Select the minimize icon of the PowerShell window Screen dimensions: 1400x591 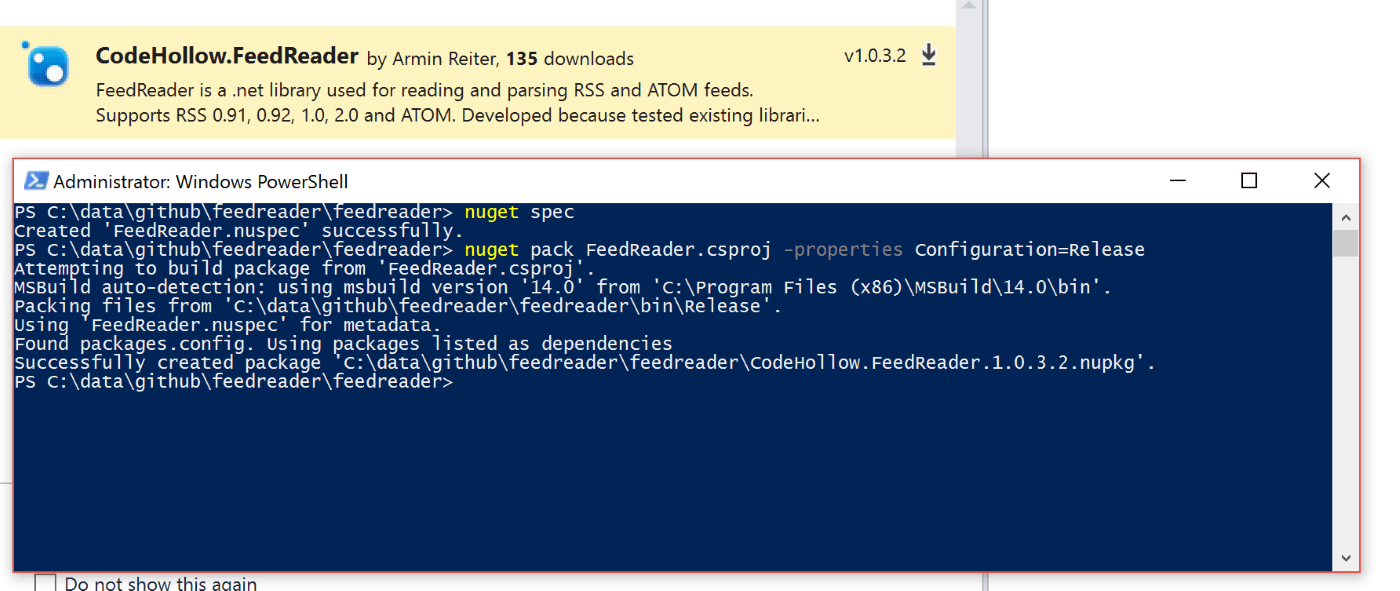tap(1177, 181)
